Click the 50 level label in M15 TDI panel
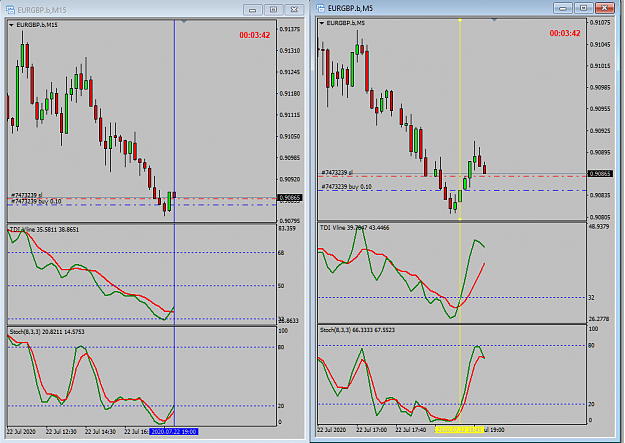 coord(281,286)
